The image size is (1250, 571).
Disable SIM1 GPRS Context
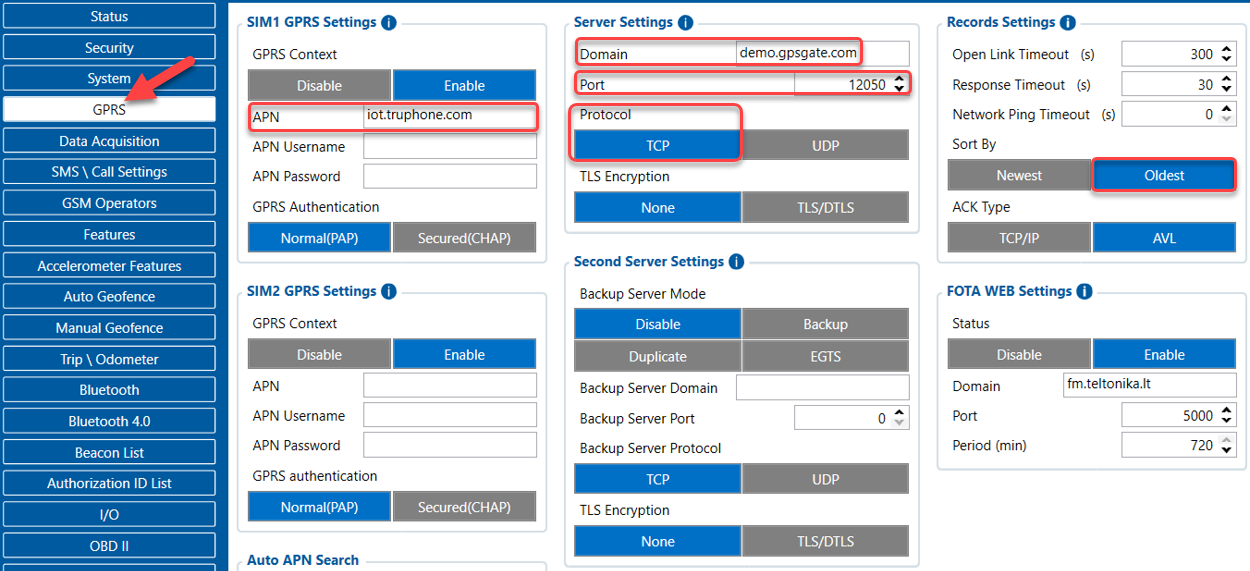point(319,85)
